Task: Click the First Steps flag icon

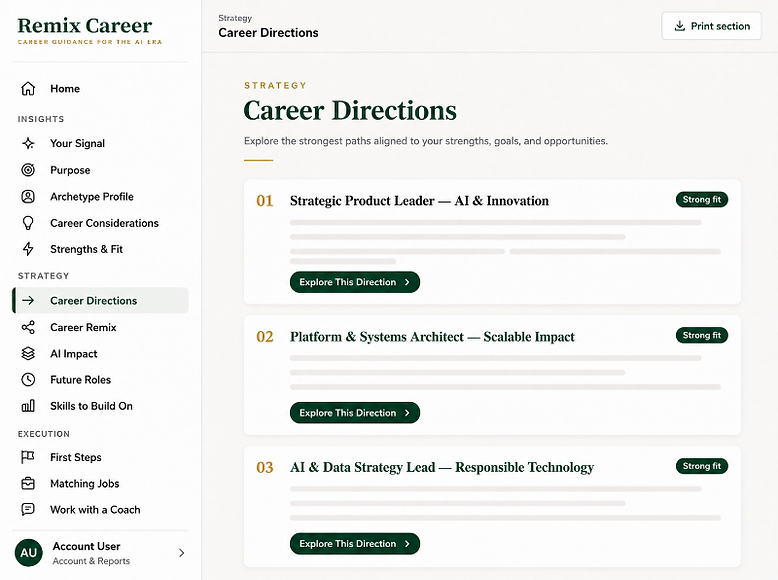Action: [x=28, y=457]
